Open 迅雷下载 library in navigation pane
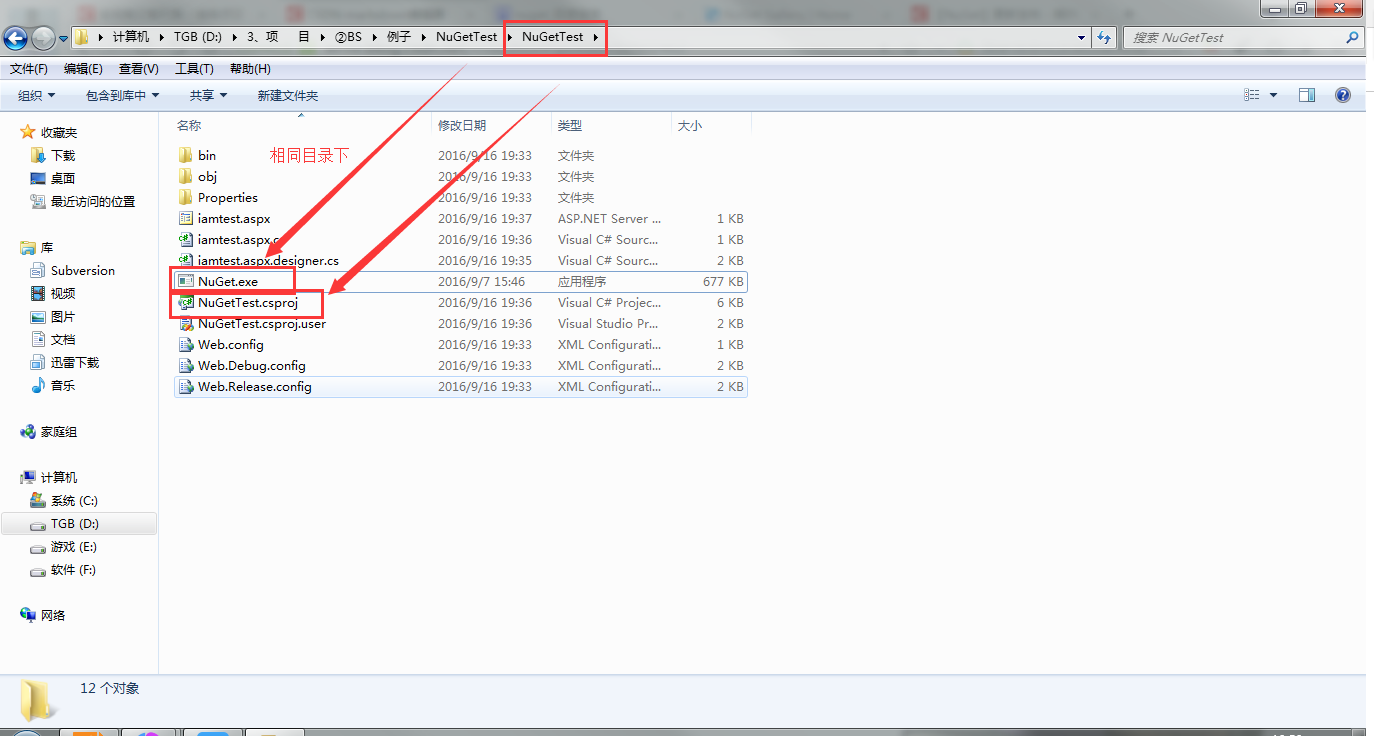The width and height of the screenshot is (1374, 736). pos(75,362)
